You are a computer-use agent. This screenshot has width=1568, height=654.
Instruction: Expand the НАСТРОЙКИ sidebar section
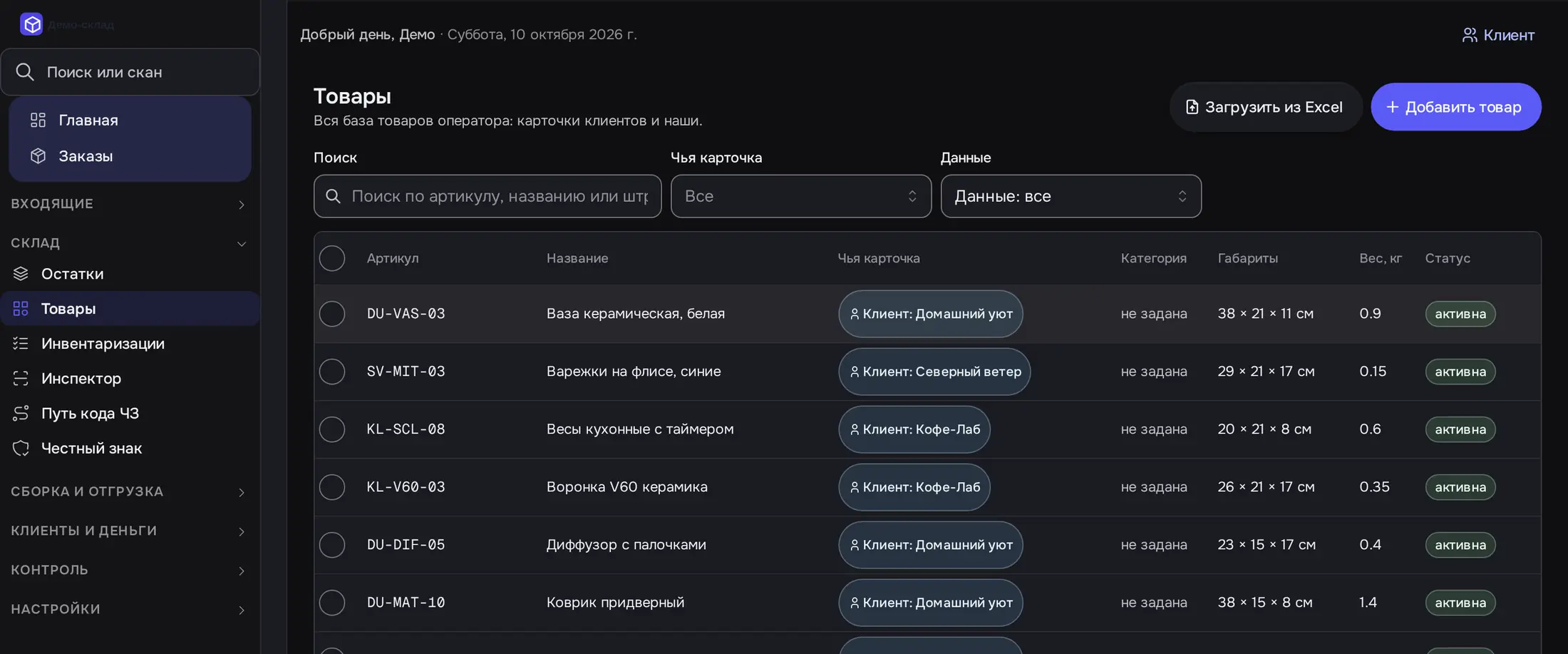coord(130,609)
